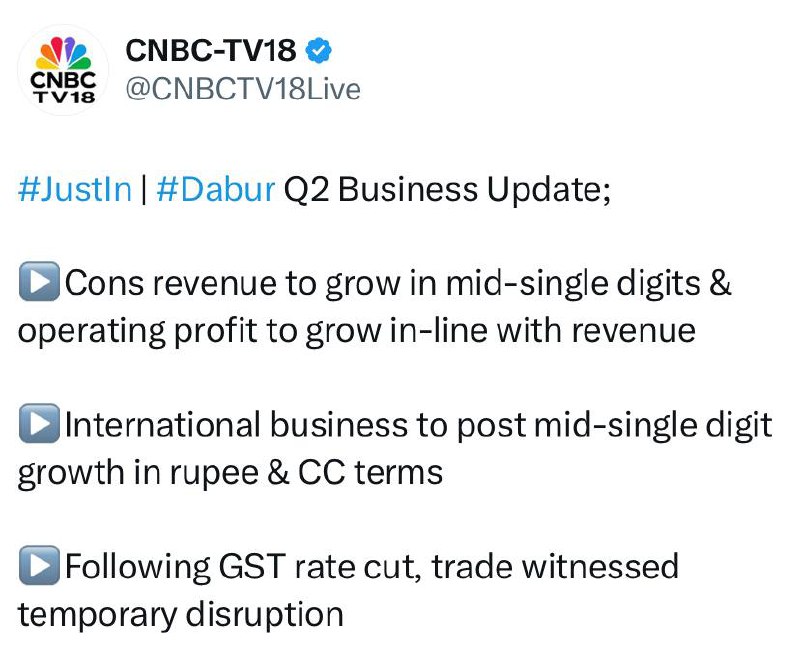Click the peacock logo in the avatar
This screenshot has width=800, height=647.
64,52
